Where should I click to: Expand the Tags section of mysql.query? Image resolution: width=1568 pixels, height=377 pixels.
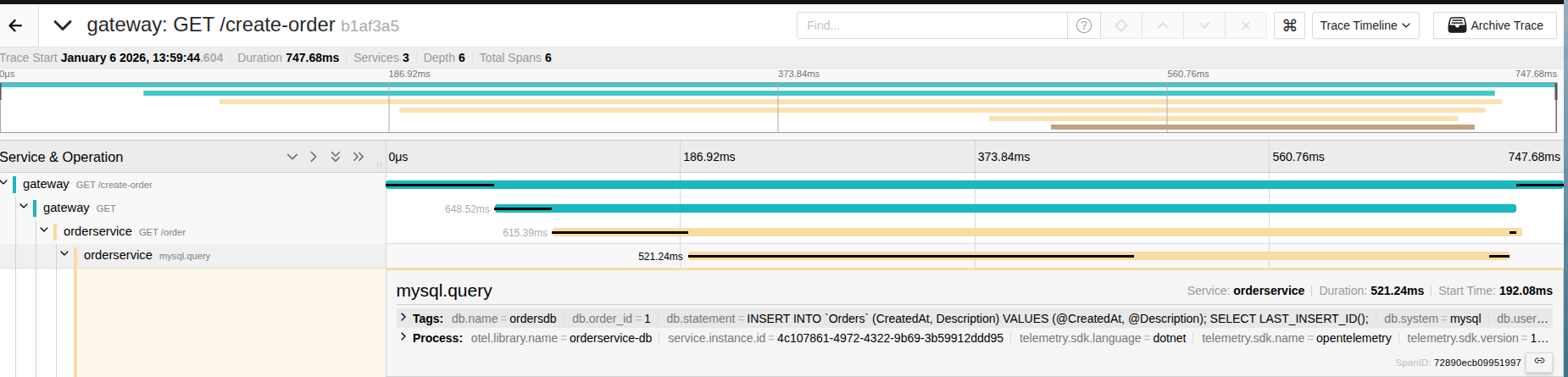click(x=403, y=318)
